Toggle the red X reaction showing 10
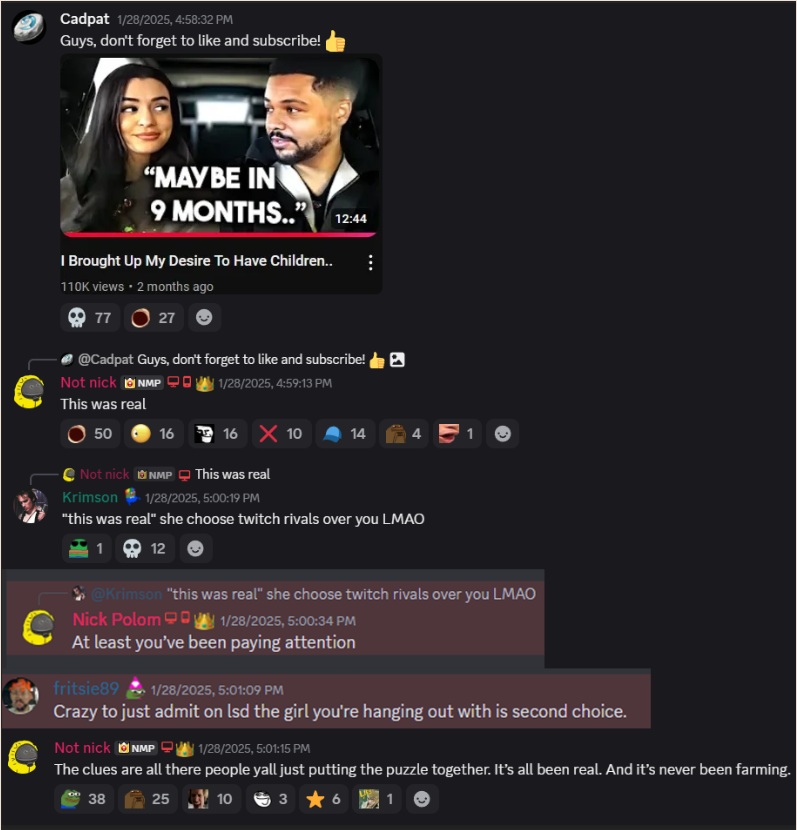 [x=281, y=434]
